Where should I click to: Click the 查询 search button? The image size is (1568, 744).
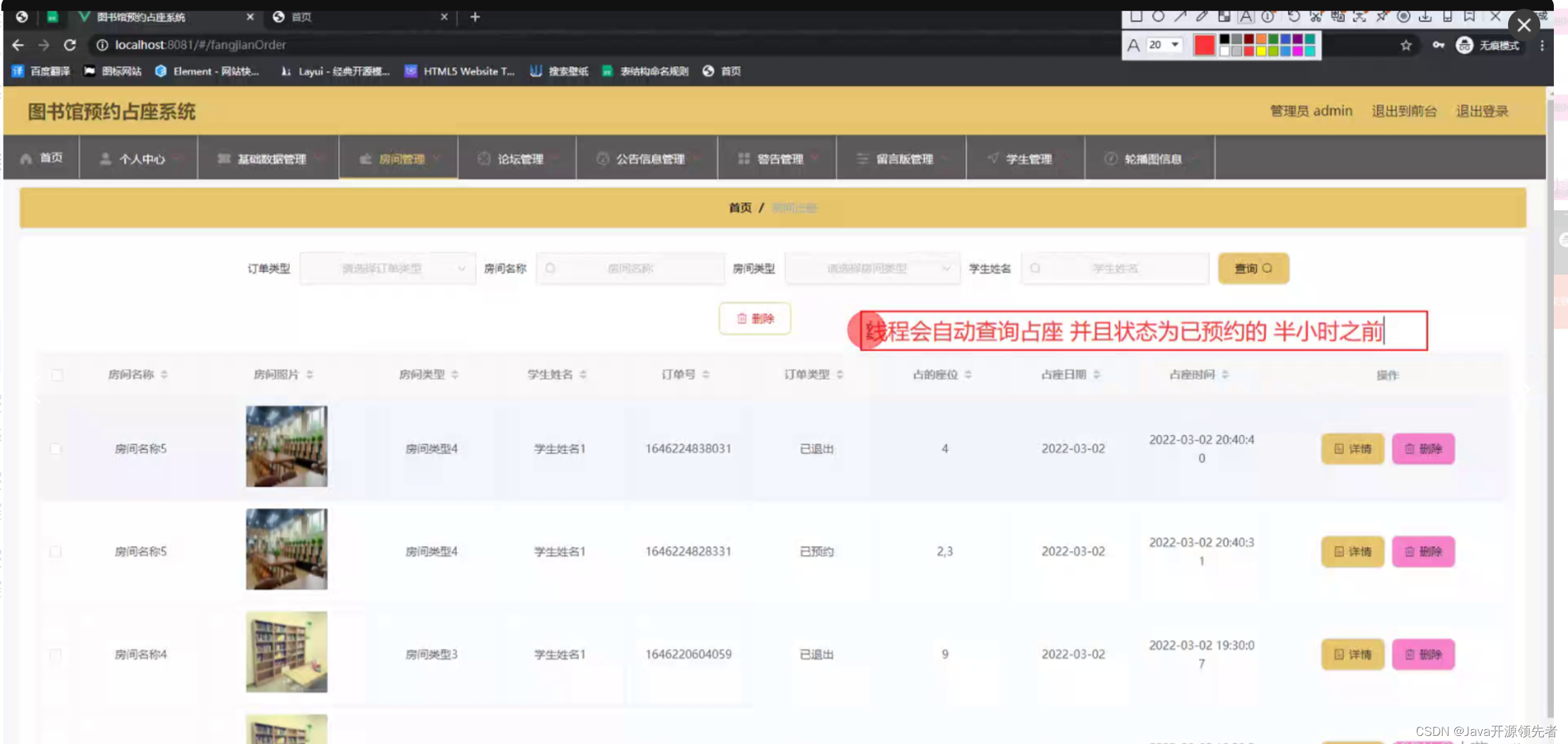tap(1253, 268)
